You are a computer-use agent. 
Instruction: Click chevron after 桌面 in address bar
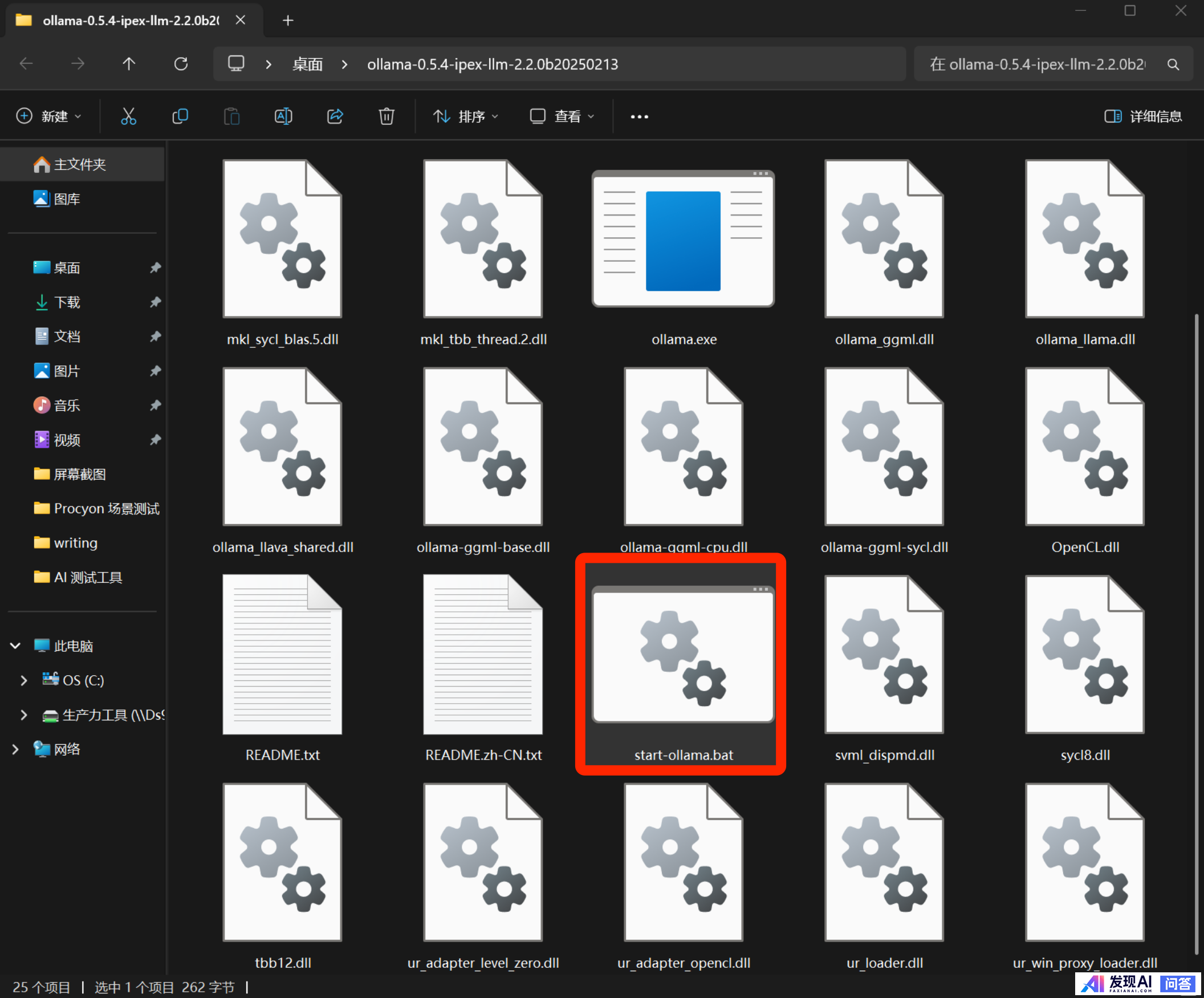tap(344, 64)
